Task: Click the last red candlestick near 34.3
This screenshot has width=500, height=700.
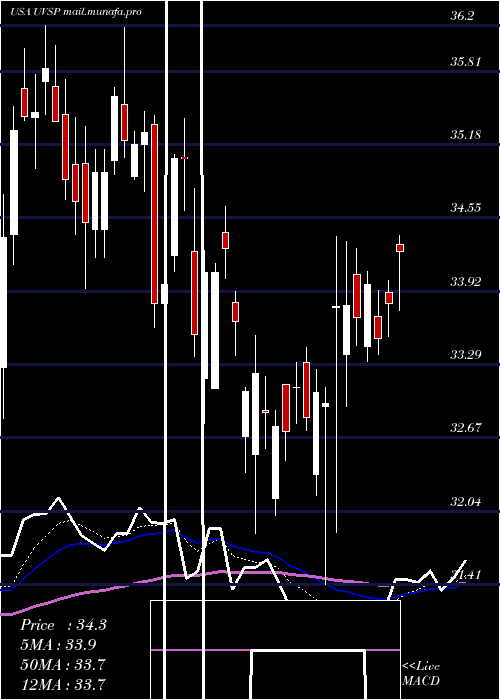Action: click(400, 248)
